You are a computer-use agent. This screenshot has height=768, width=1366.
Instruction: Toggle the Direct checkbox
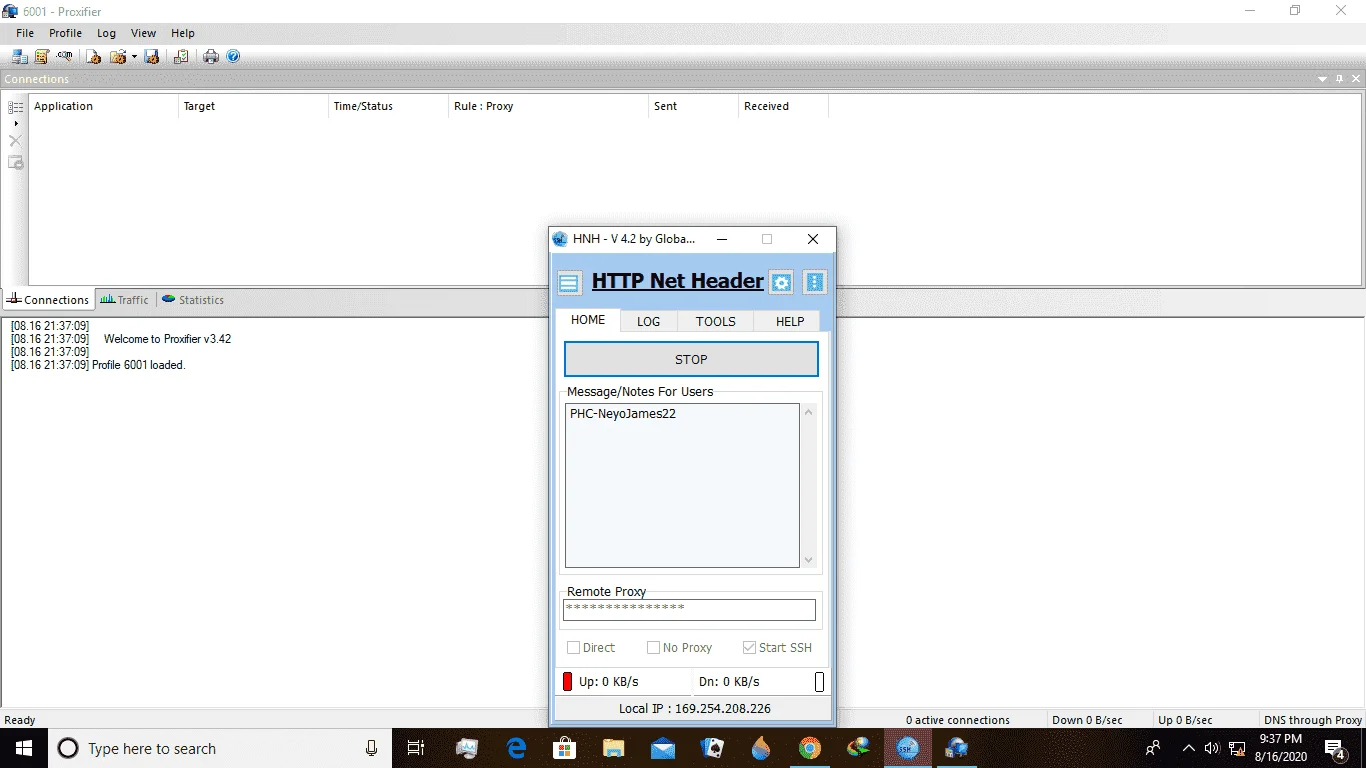pos(574,648)
